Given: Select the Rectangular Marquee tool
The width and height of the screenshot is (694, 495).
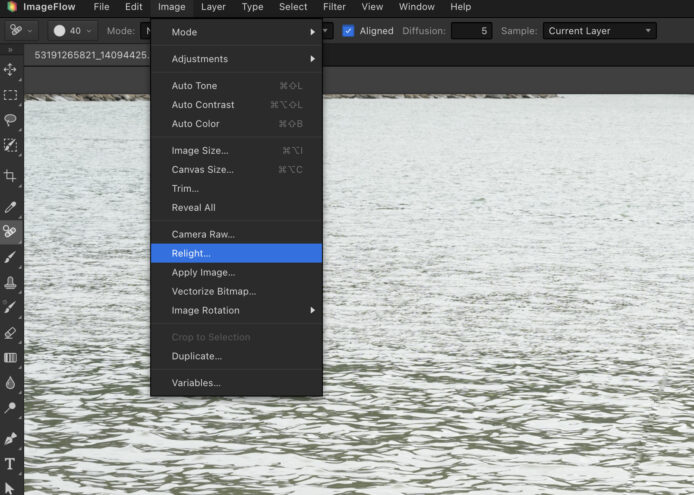Looking at the screenshot, I should tap(10, 95).
